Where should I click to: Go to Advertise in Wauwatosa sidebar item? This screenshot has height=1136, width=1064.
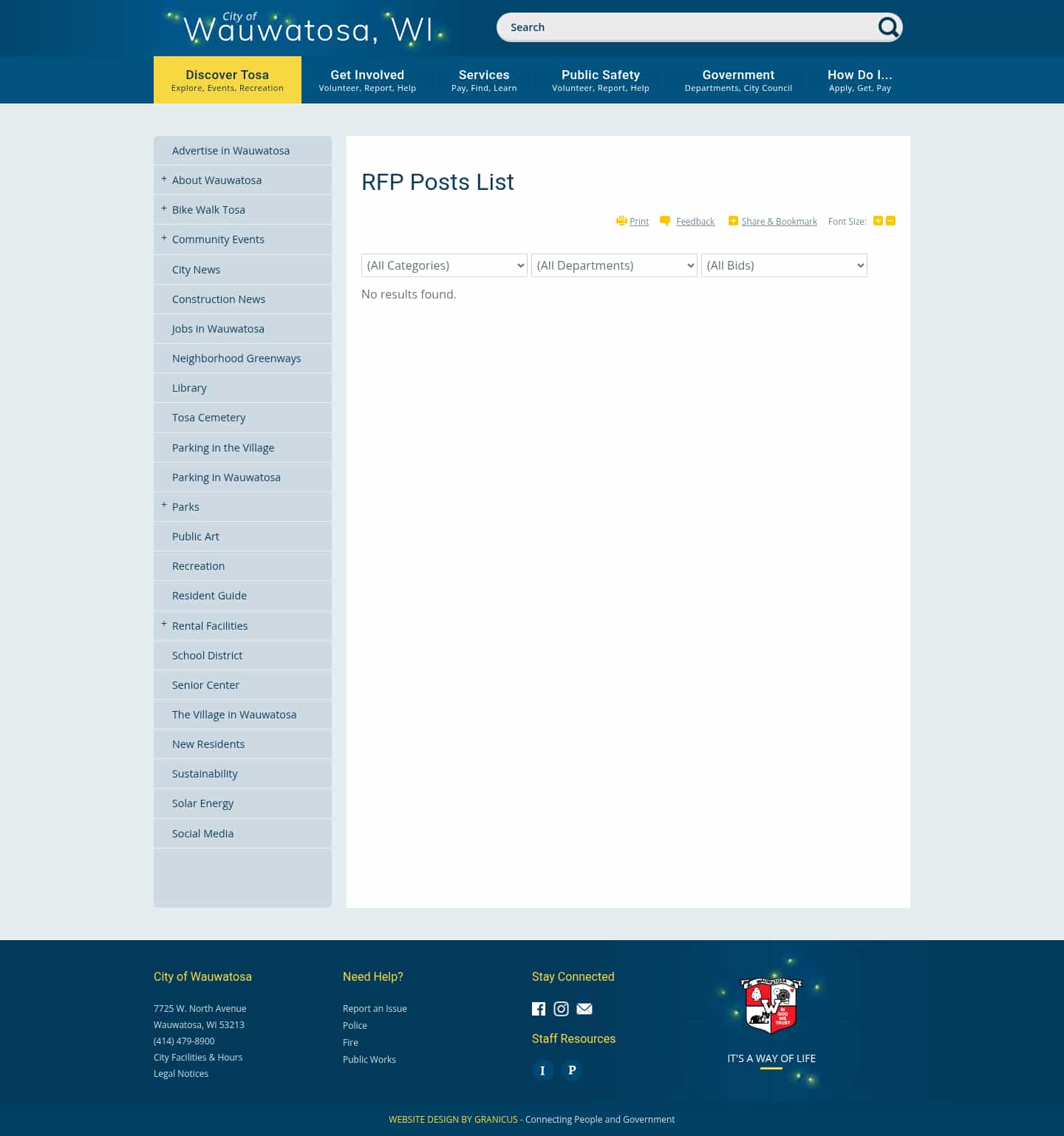[x=242, y=151]
